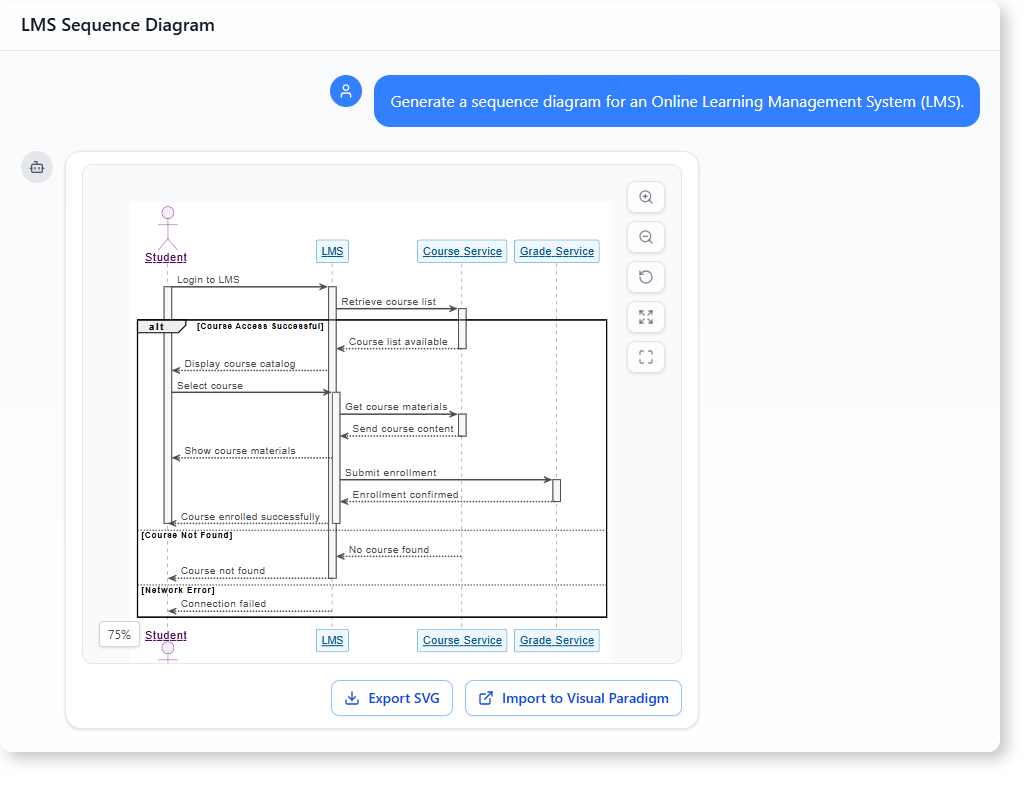Zoom out of the sequence diagram

point(646,238)
